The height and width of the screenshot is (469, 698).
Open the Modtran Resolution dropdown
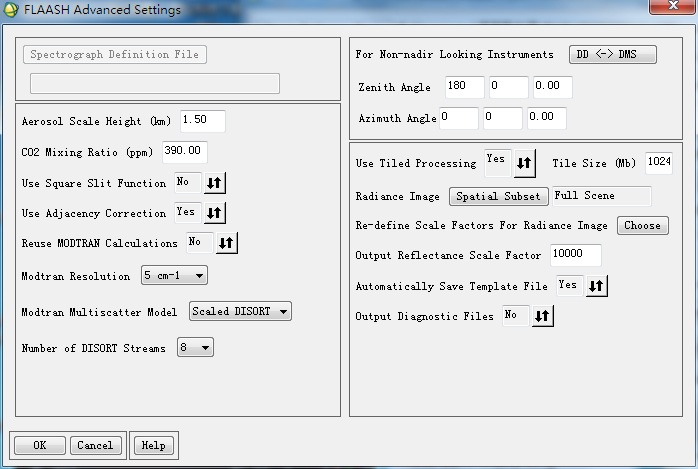point(174,274)
